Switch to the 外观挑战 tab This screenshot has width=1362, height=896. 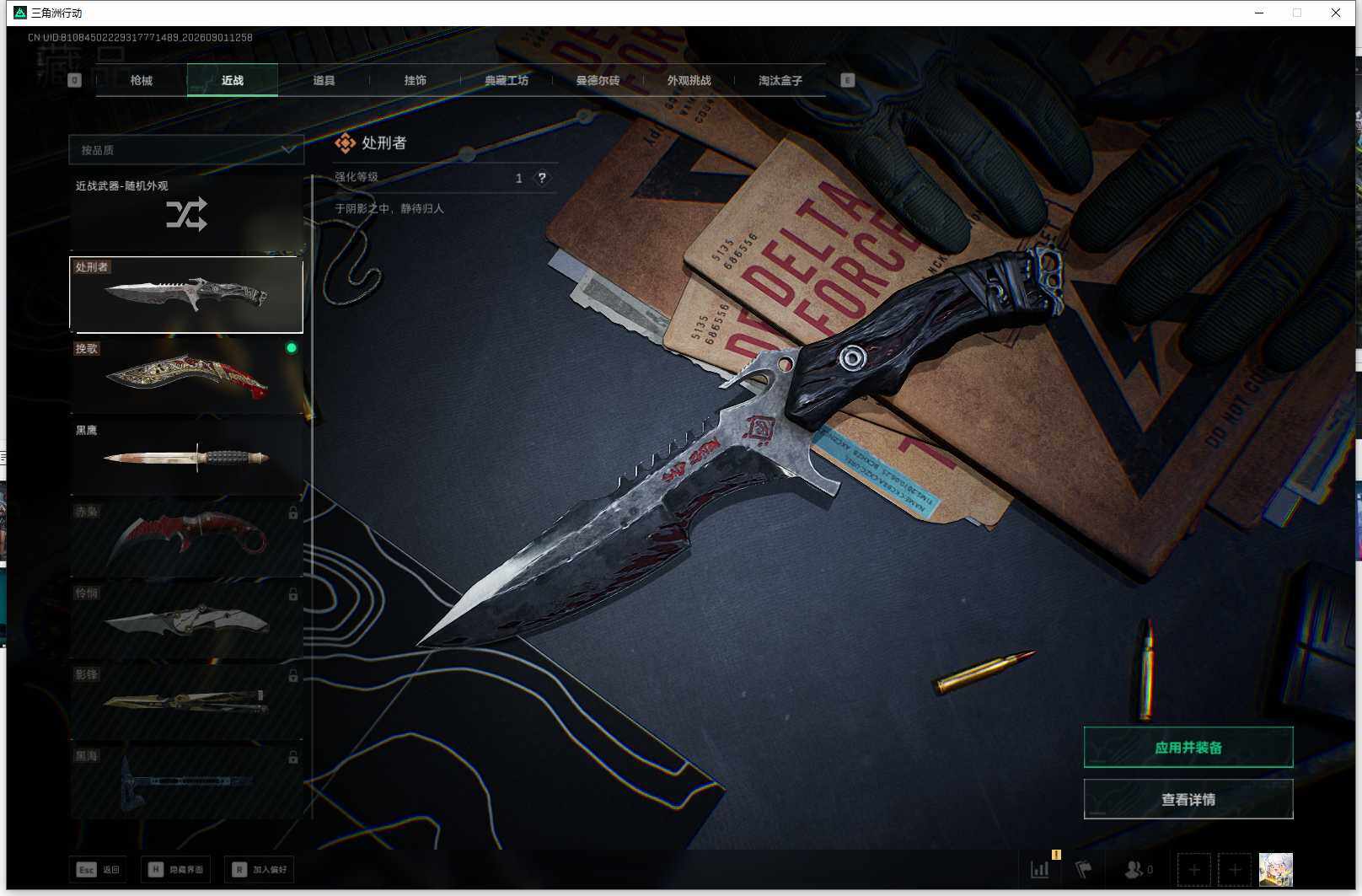pos(689,80)
